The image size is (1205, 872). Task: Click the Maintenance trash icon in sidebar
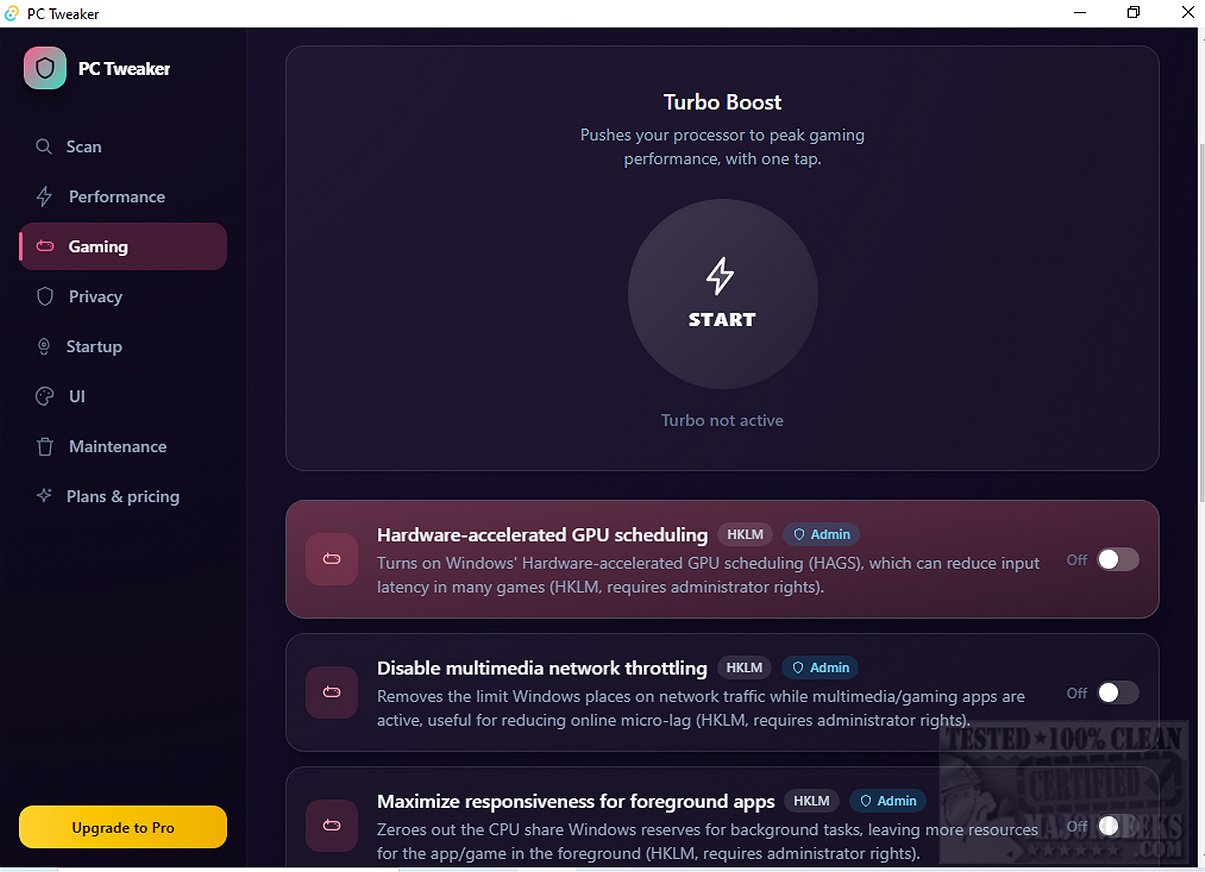coord(44,447)
